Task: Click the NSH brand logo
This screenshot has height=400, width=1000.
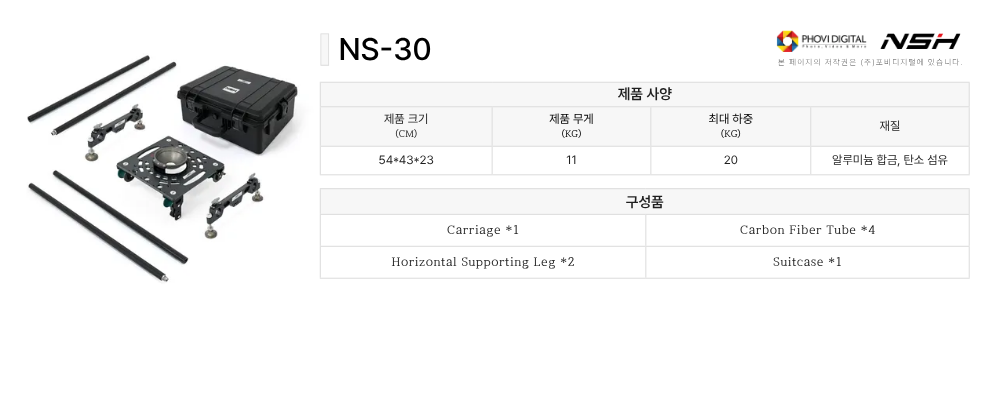Action: 919,41
